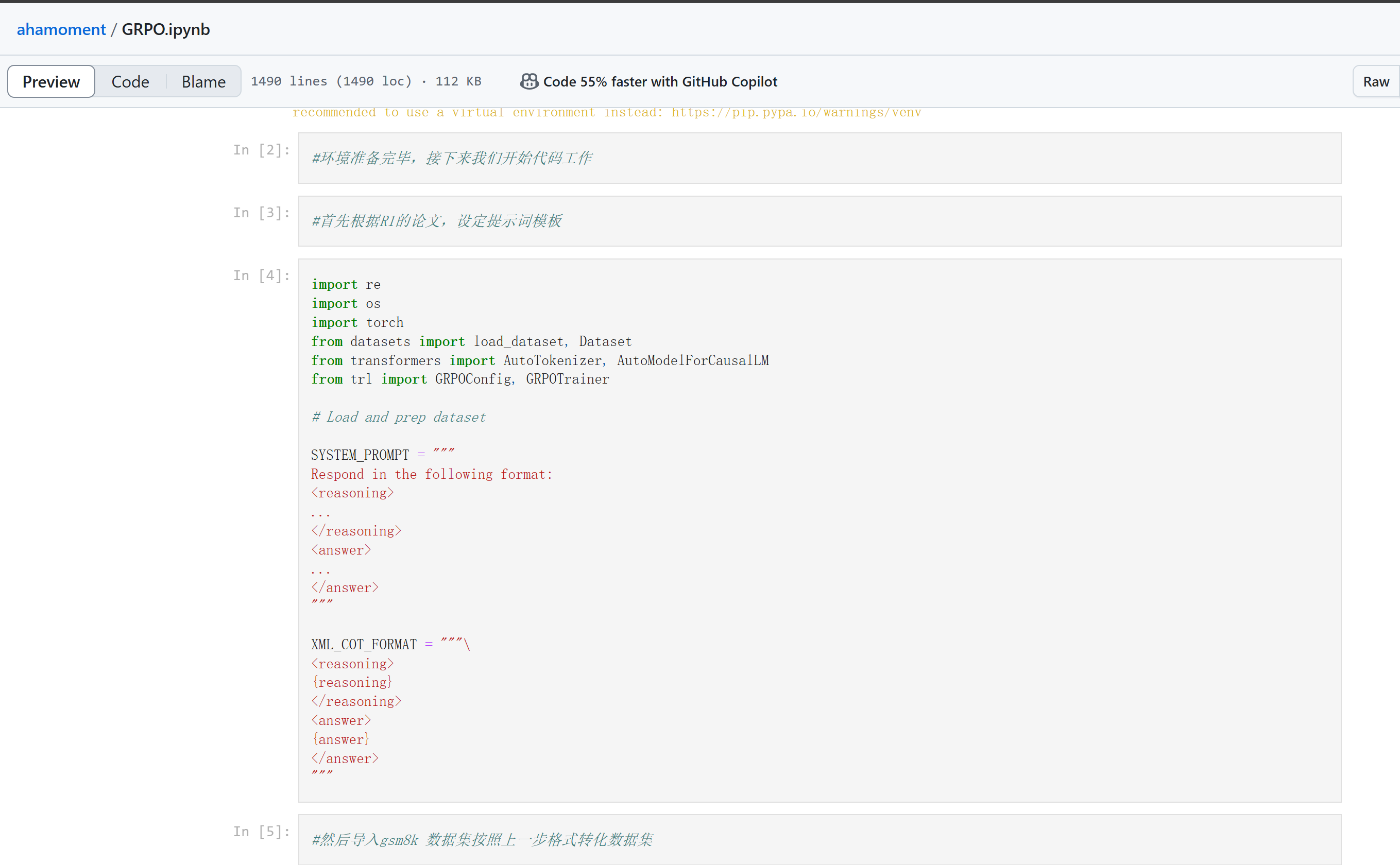Click the In [5] cell with gsm8k comment
The height and width of the screenshot is (865, 1400).
[x=482, y=839]
